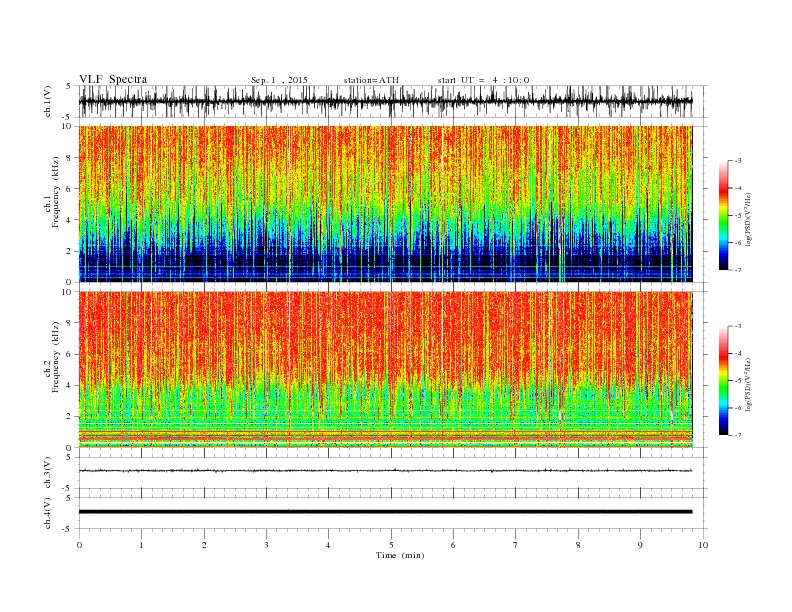Viewport: 792px width, 612px height.
Task: Click time-axis tick label "1"
Action: coord(141,545)
